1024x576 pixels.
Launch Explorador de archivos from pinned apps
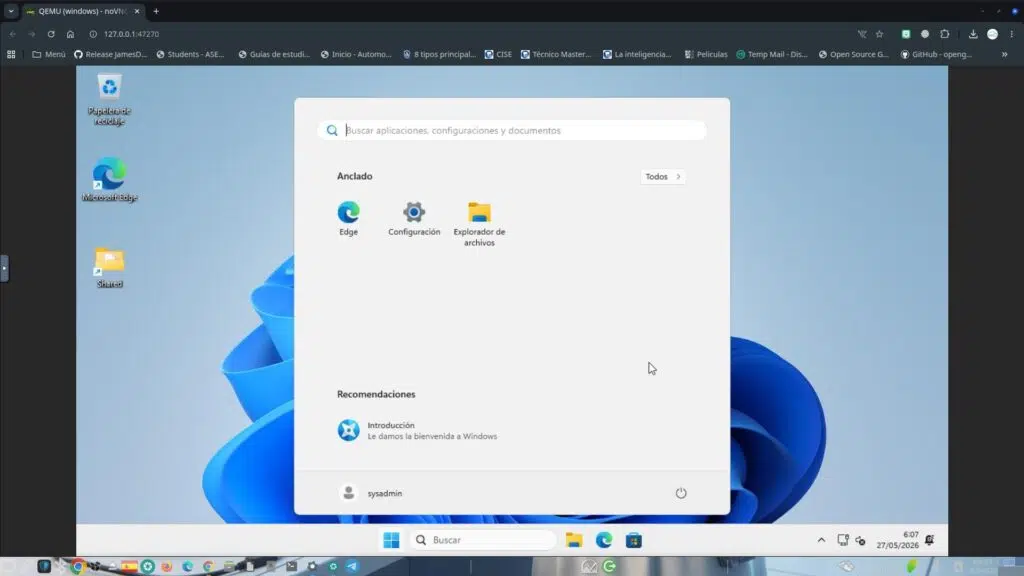479,224
